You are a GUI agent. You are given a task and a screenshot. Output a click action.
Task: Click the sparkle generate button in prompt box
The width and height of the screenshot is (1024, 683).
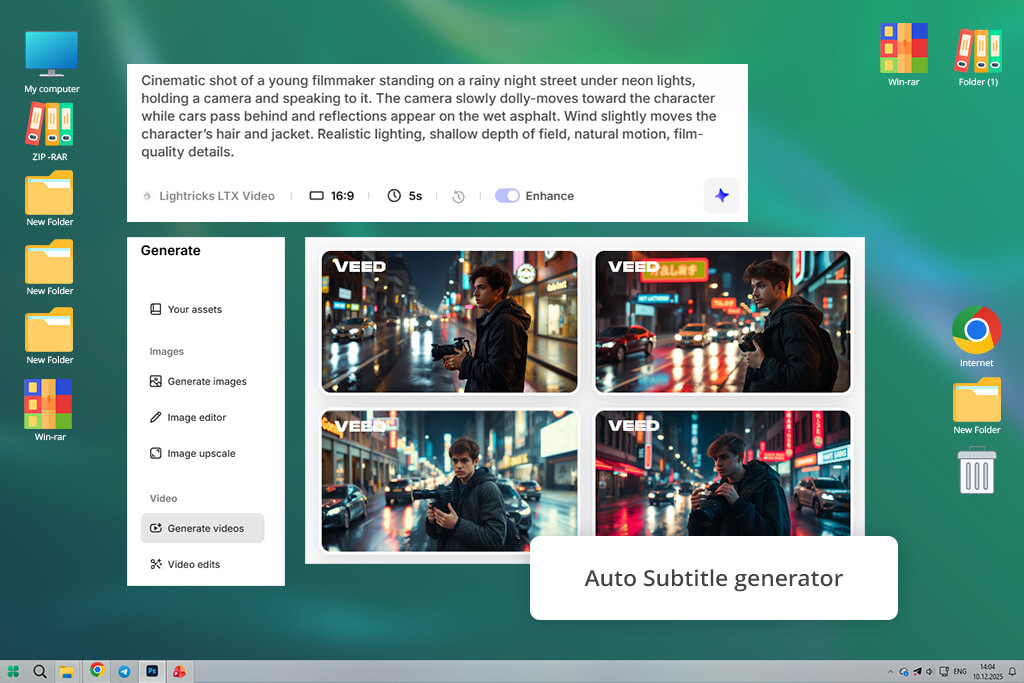click(x=721, y=195)
